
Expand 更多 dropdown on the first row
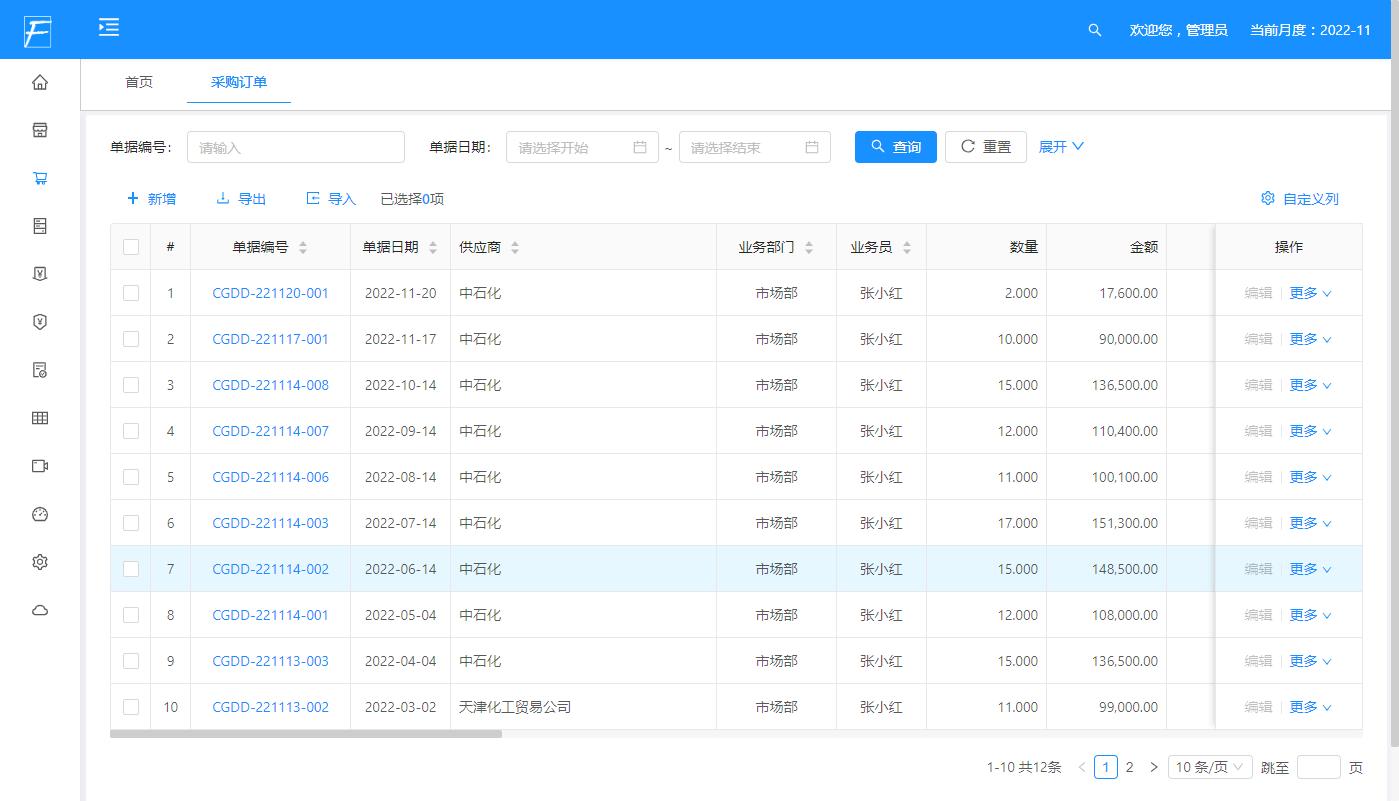click(1310, 292)
